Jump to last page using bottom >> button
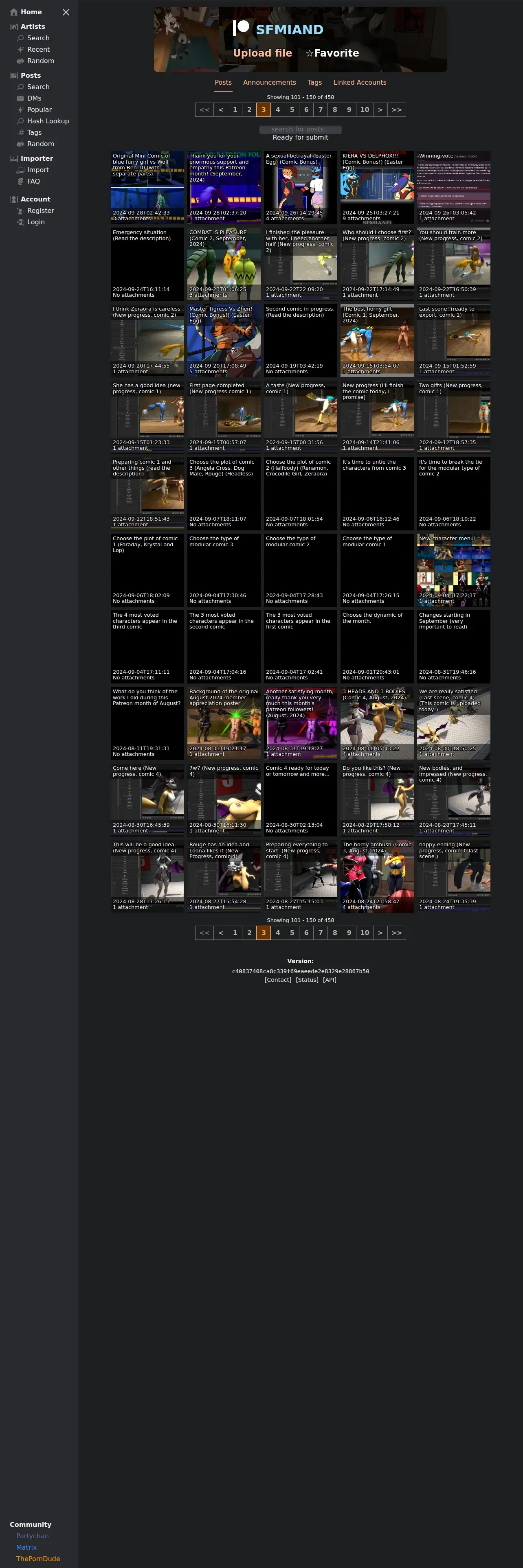The width and height of the screenshot is (523, 1568). point(396,933)
